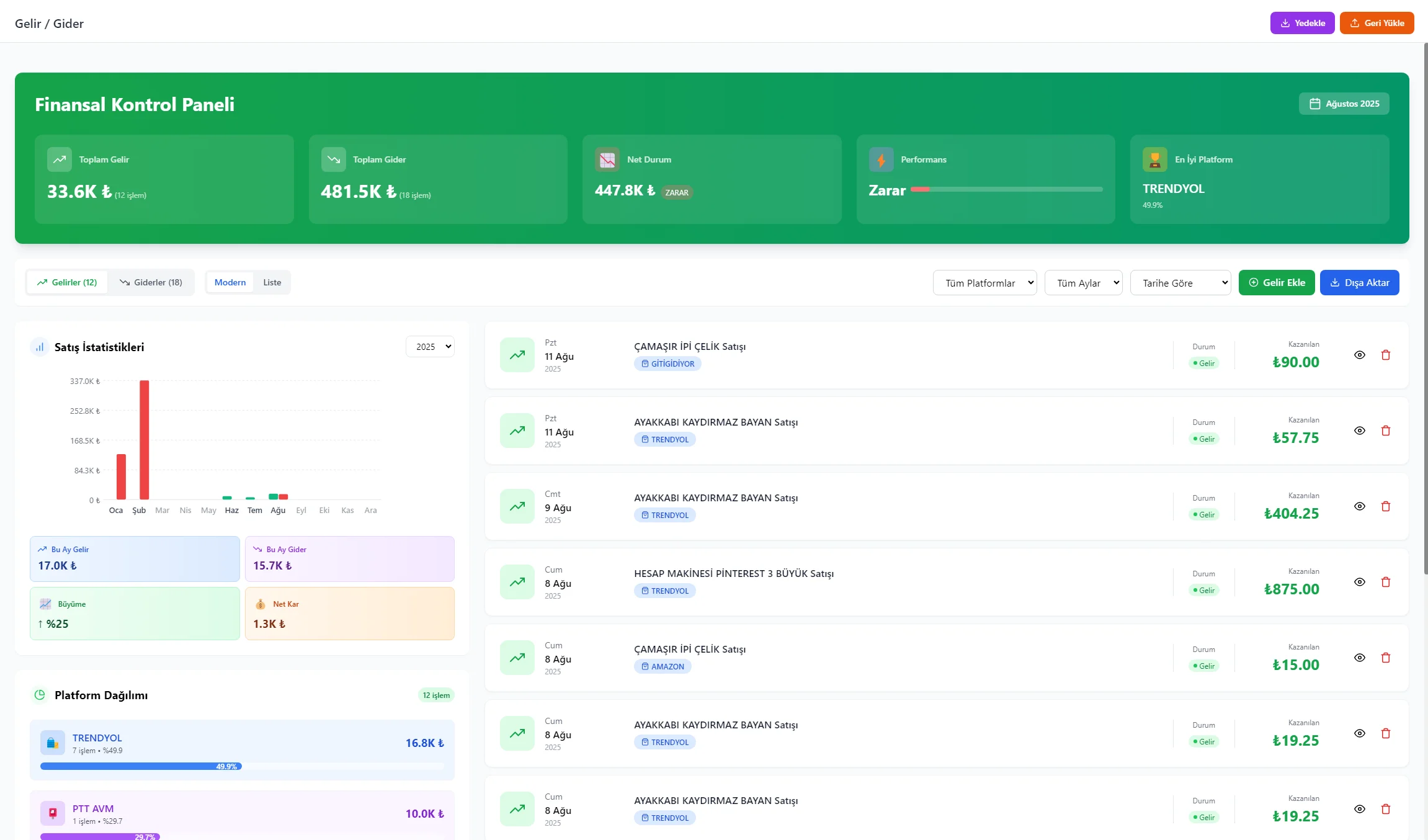1428x840 pixels.
Task: Click the En İyi Platform trophy icon
Action: 1155,159
